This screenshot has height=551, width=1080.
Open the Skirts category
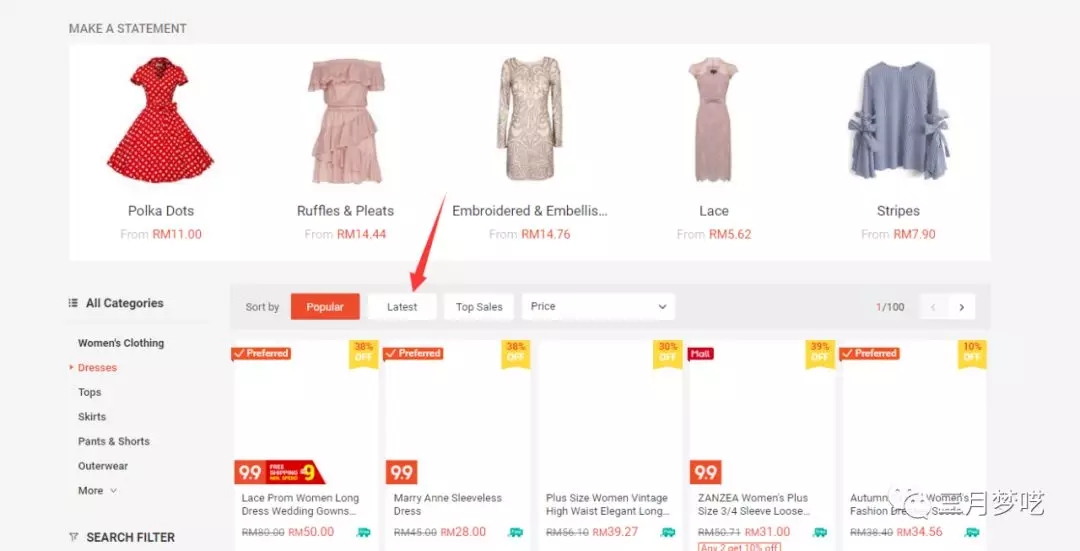coord(92,417)
